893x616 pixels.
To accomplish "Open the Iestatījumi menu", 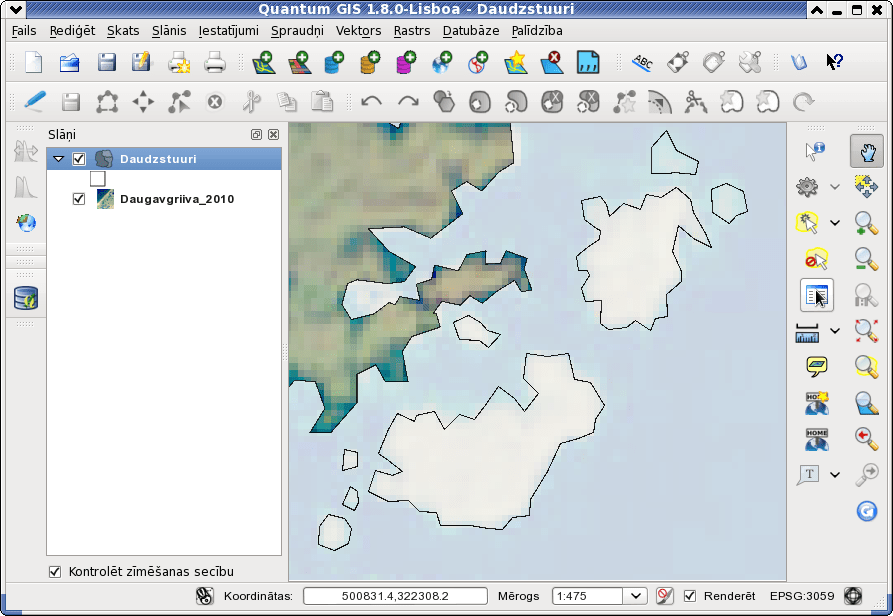I will tap(228, 31).
